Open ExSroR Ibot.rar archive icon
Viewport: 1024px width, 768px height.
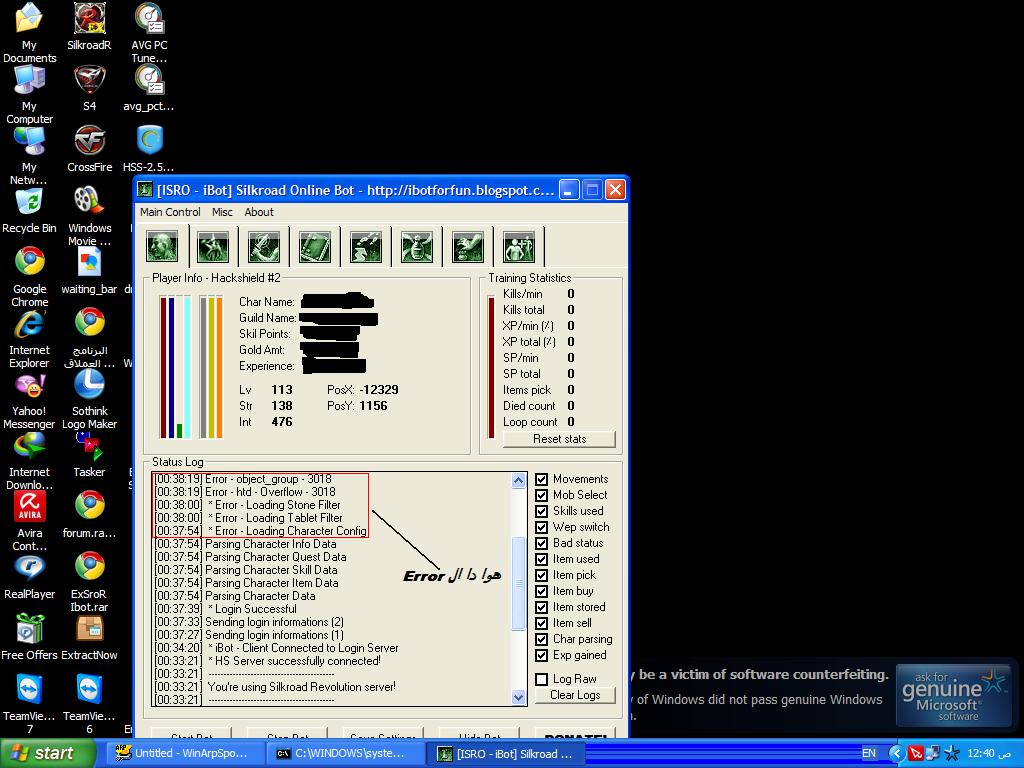(x=89, y=581)
